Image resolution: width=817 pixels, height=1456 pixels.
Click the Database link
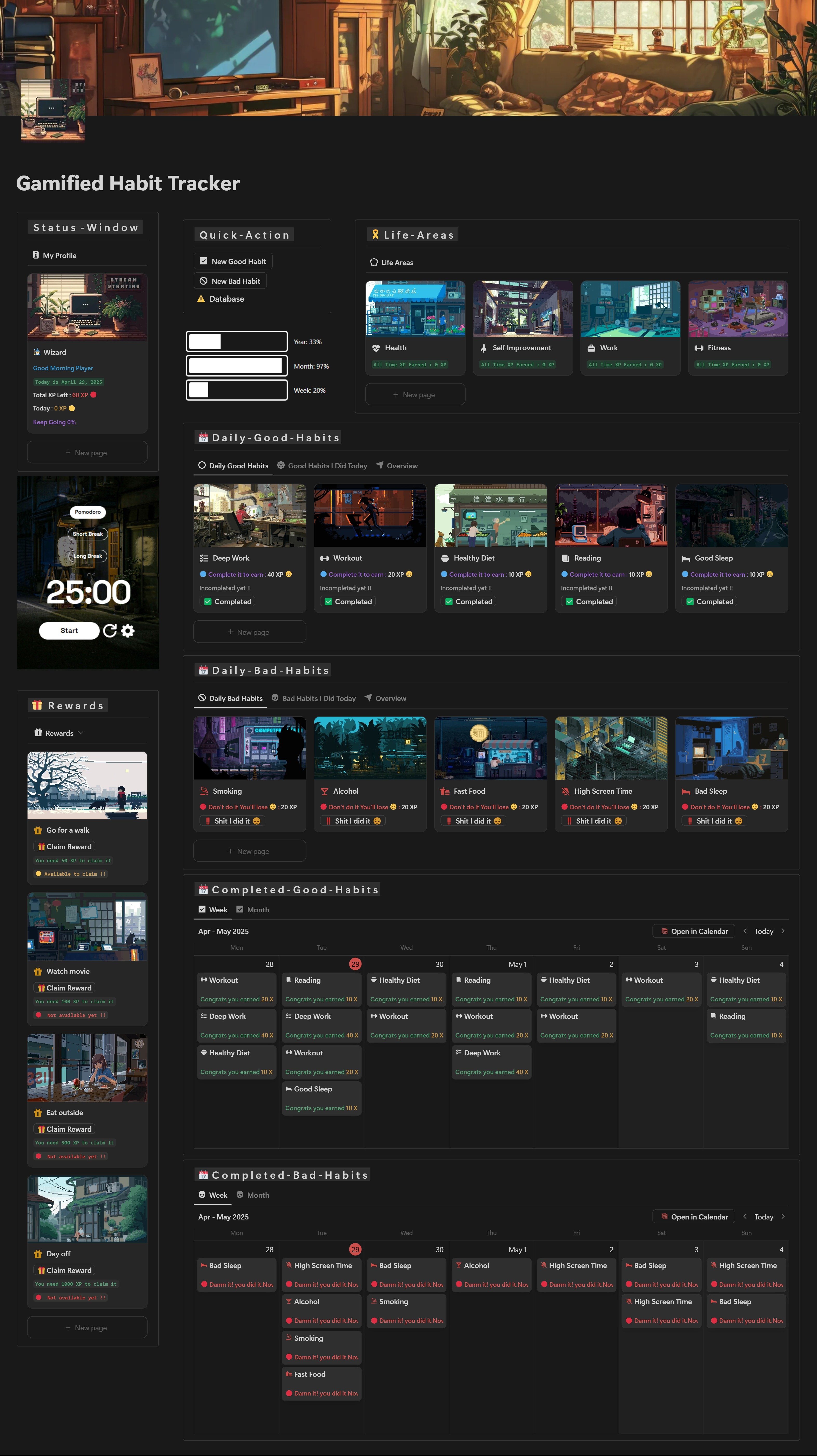[x=227, y=299]
